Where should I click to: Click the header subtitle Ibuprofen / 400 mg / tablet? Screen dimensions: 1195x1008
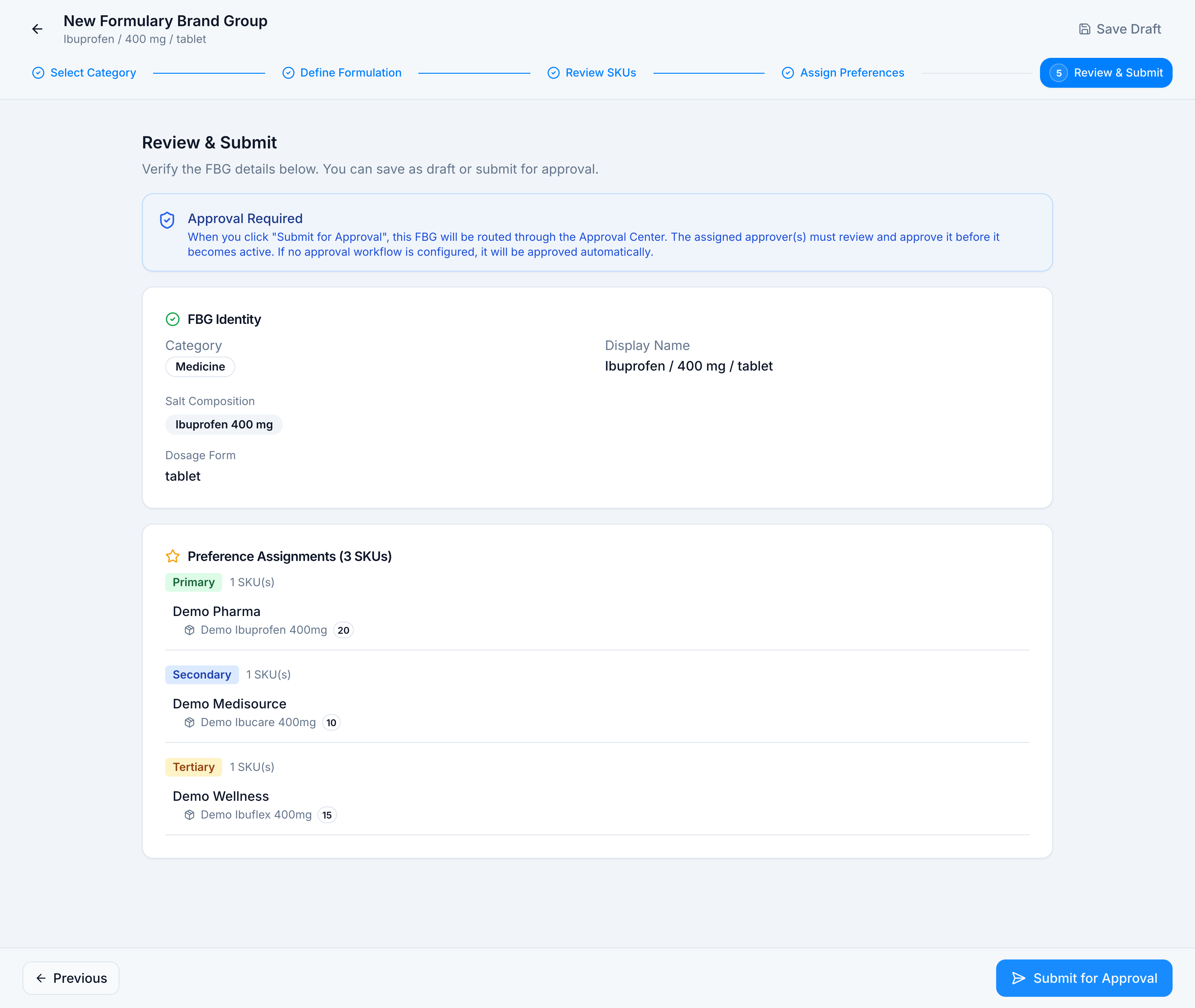(135, 40)
